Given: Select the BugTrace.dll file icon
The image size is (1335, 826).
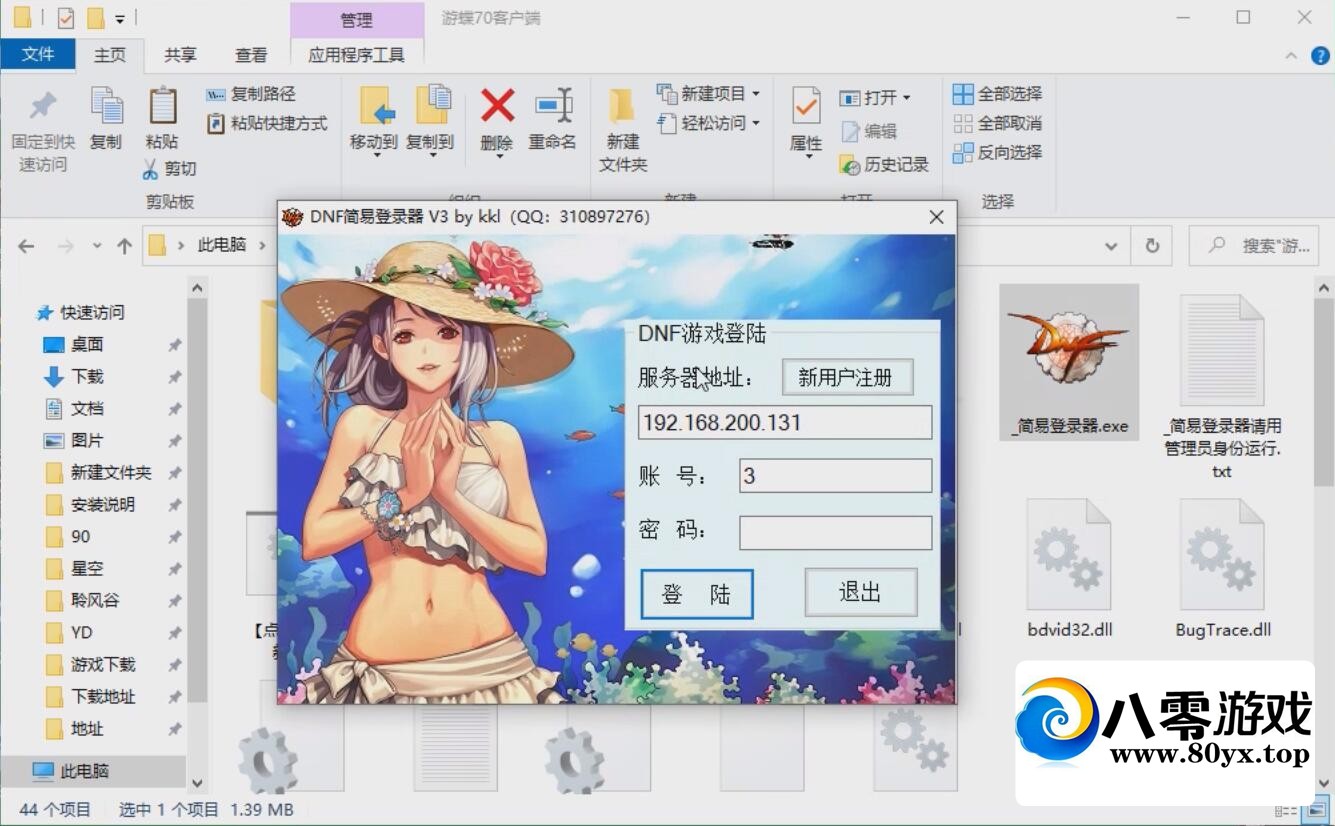Looking at the screenshot, I should [x=1222, y=556].
